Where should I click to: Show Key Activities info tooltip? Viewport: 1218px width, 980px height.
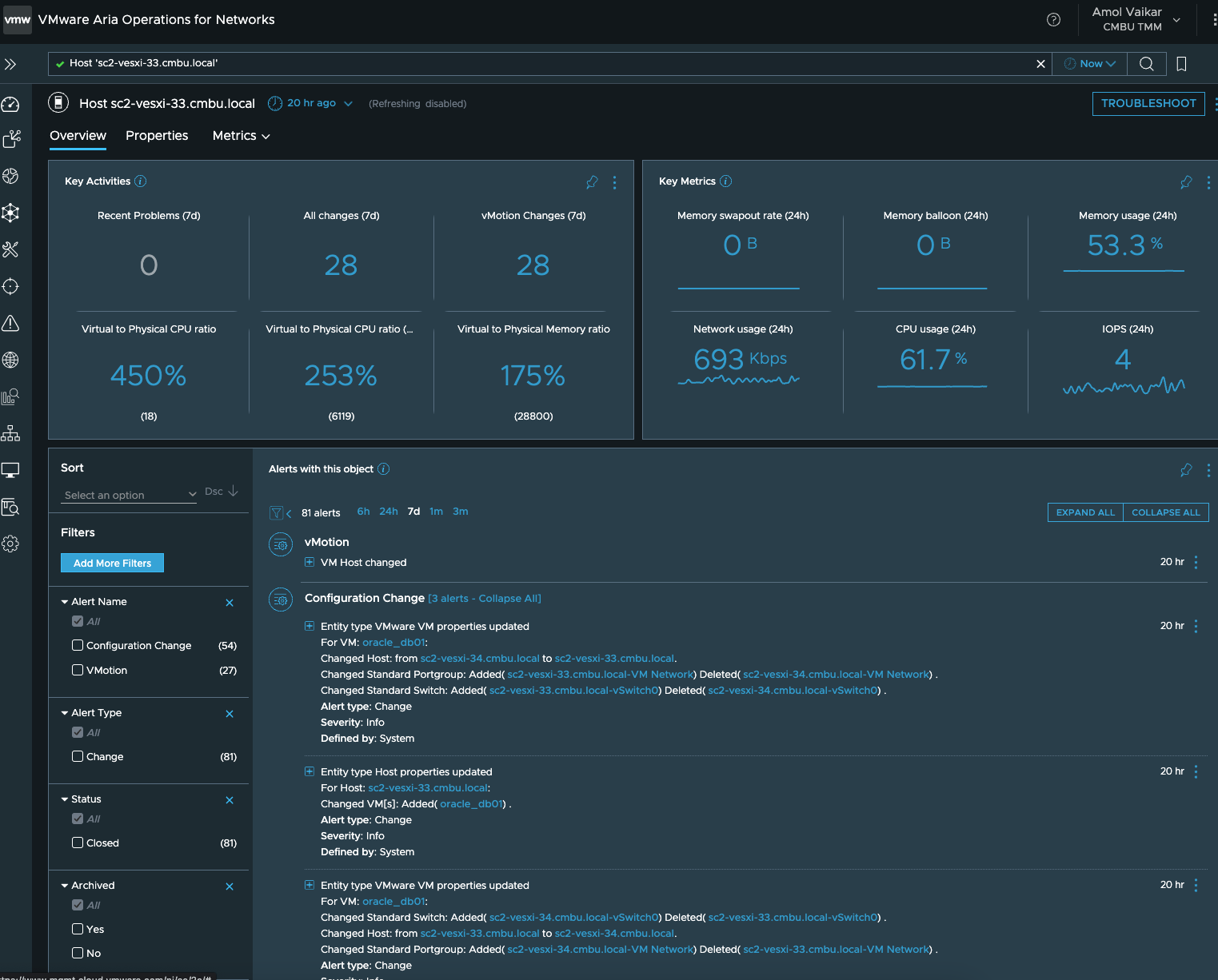click(x=141, y=181)
